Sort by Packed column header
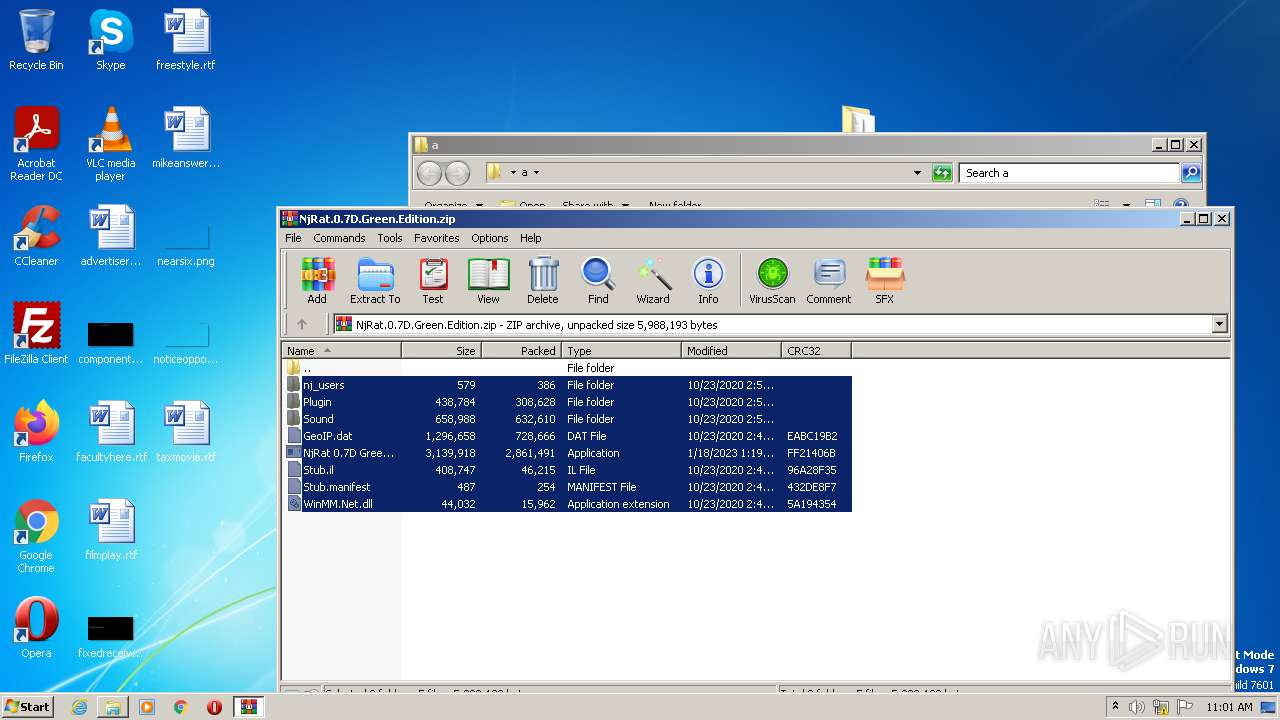Screen dimensions: 1280x720 click(x=522, y=350)
